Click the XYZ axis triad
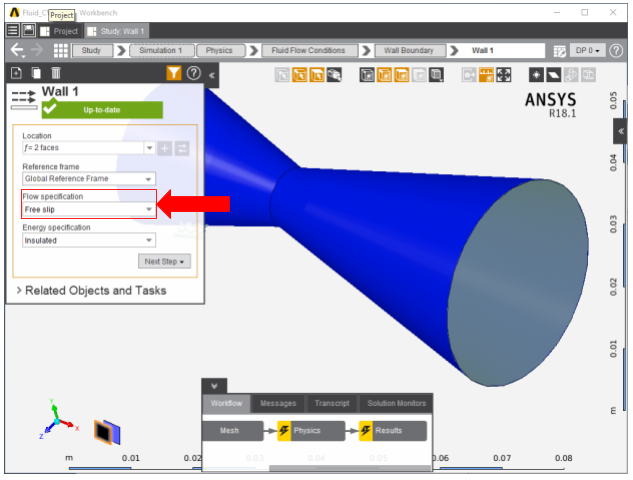This screenshot has width=633, height=480. pyautogui.click(x=58, y=420)
